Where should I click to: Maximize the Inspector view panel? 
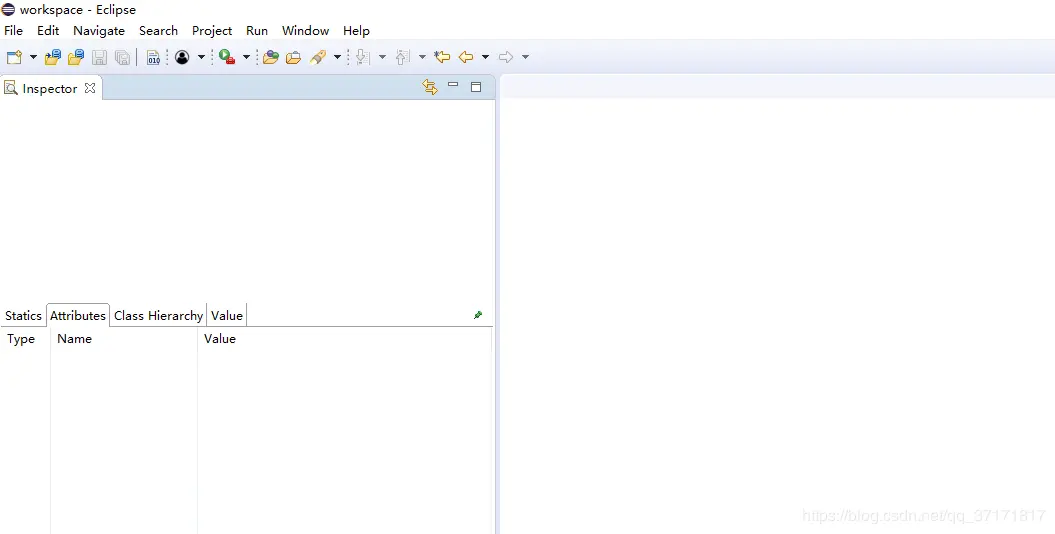pyautogui.click(x=476, y=87)
